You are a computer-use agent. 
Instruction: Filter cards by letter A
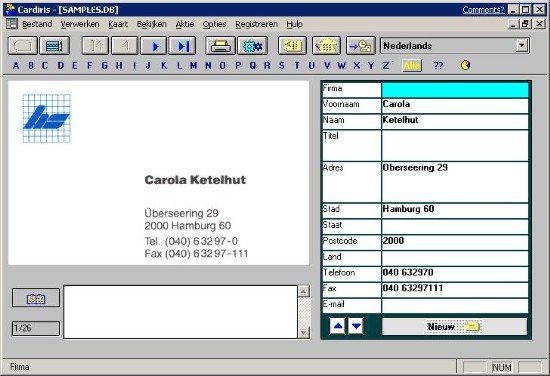(x=16, y=65)
